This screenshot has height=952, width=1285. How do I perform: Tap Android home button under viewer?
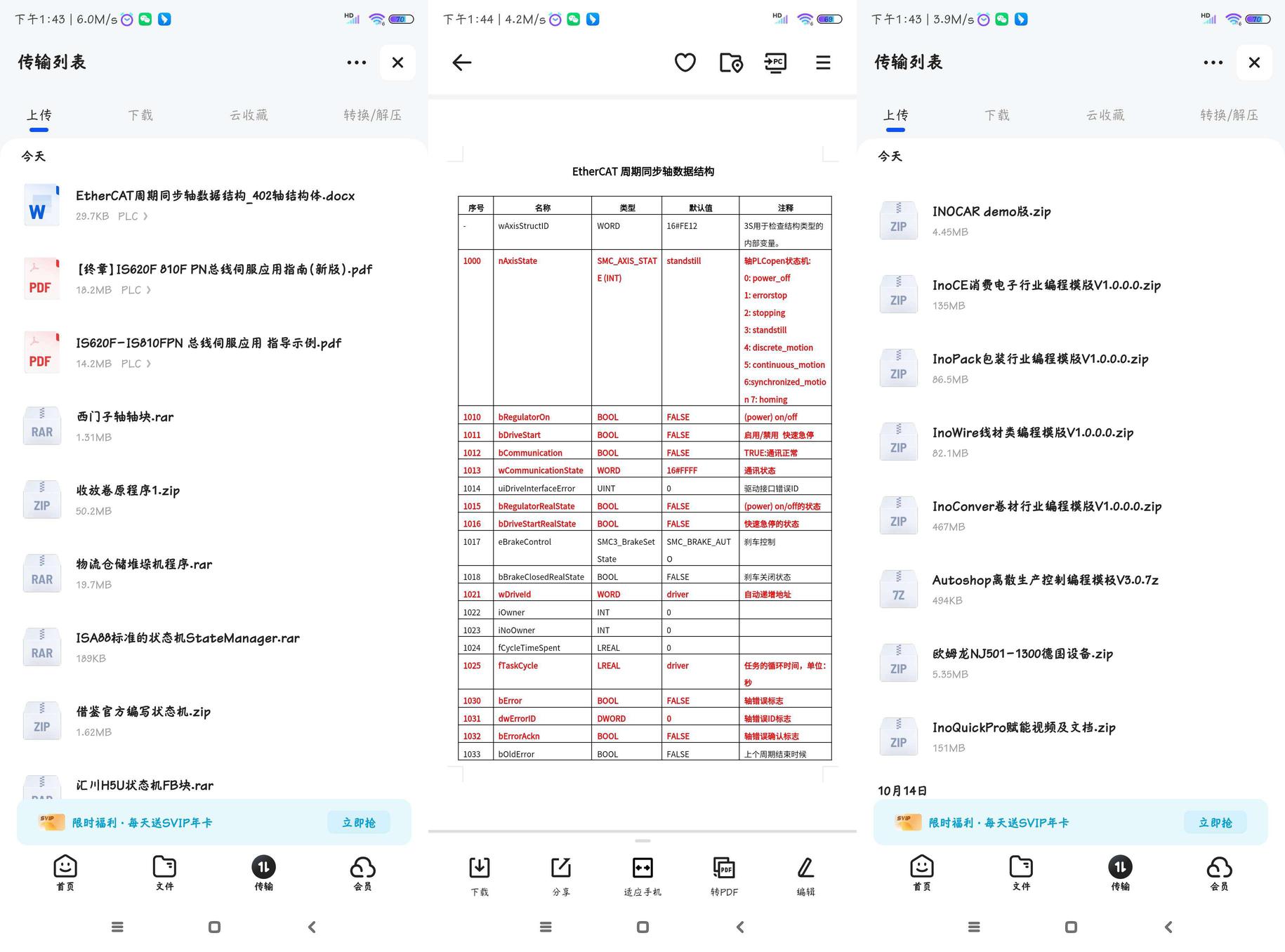point(642,927)
